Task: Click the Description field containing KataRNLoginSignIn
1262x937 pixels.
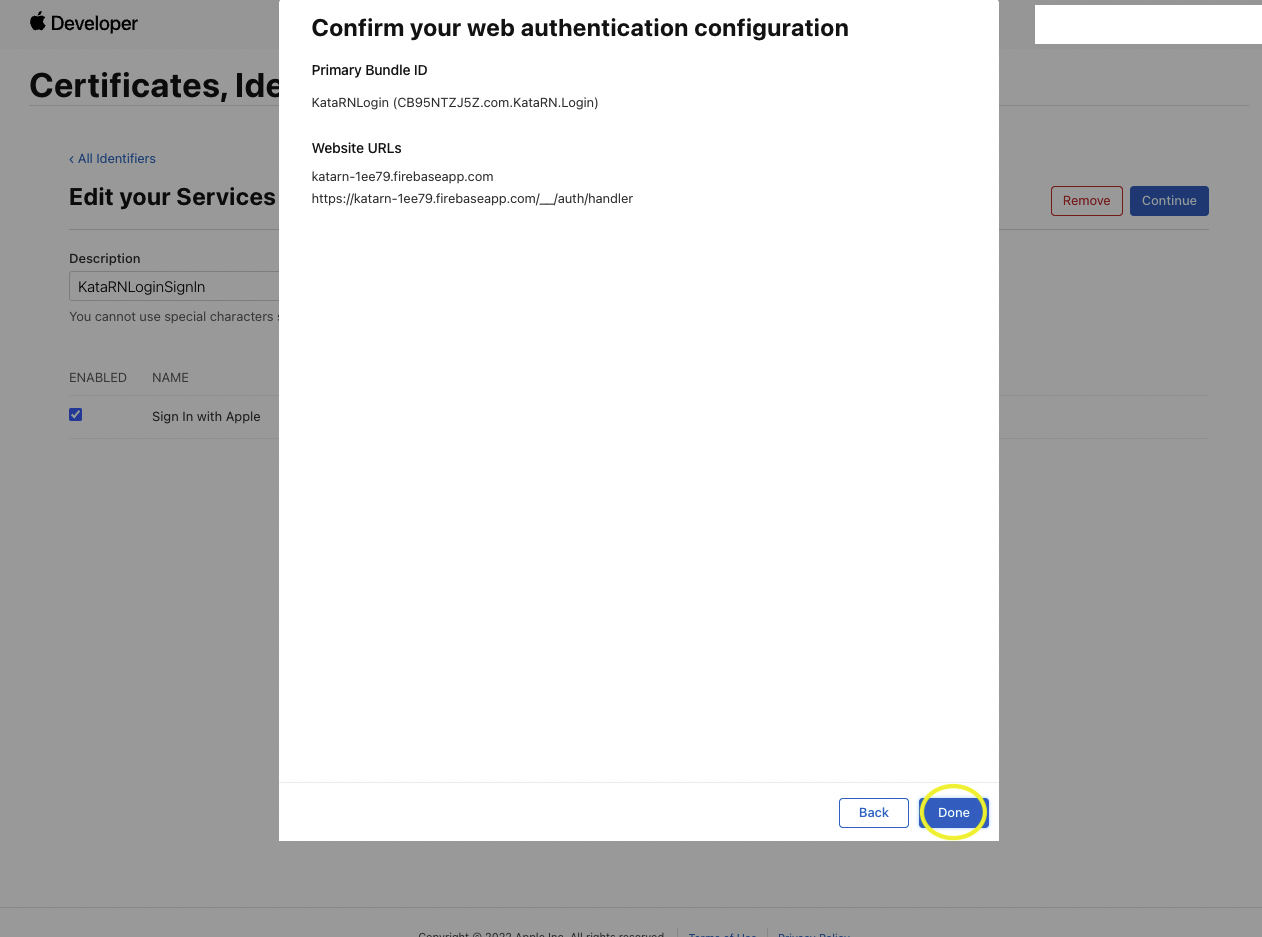Action: tap(174, 286)
